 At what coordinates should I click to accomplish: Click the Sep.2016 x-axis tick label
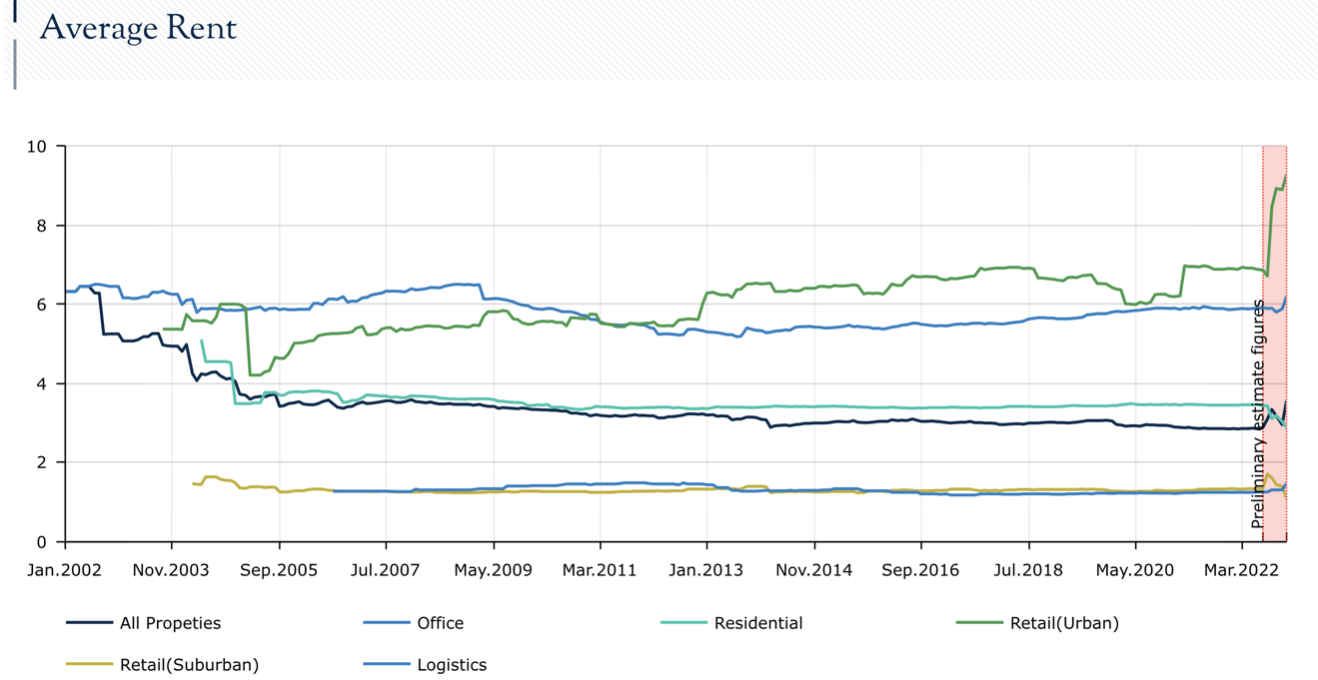tap(921, 571)
